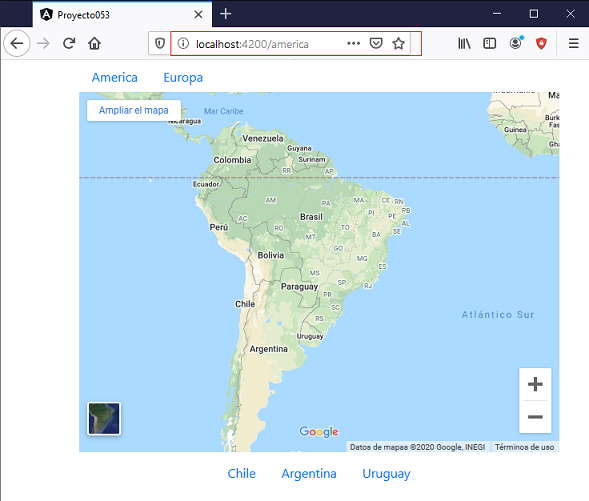
Task: Zoom out on the map
Action: (535, 417)
